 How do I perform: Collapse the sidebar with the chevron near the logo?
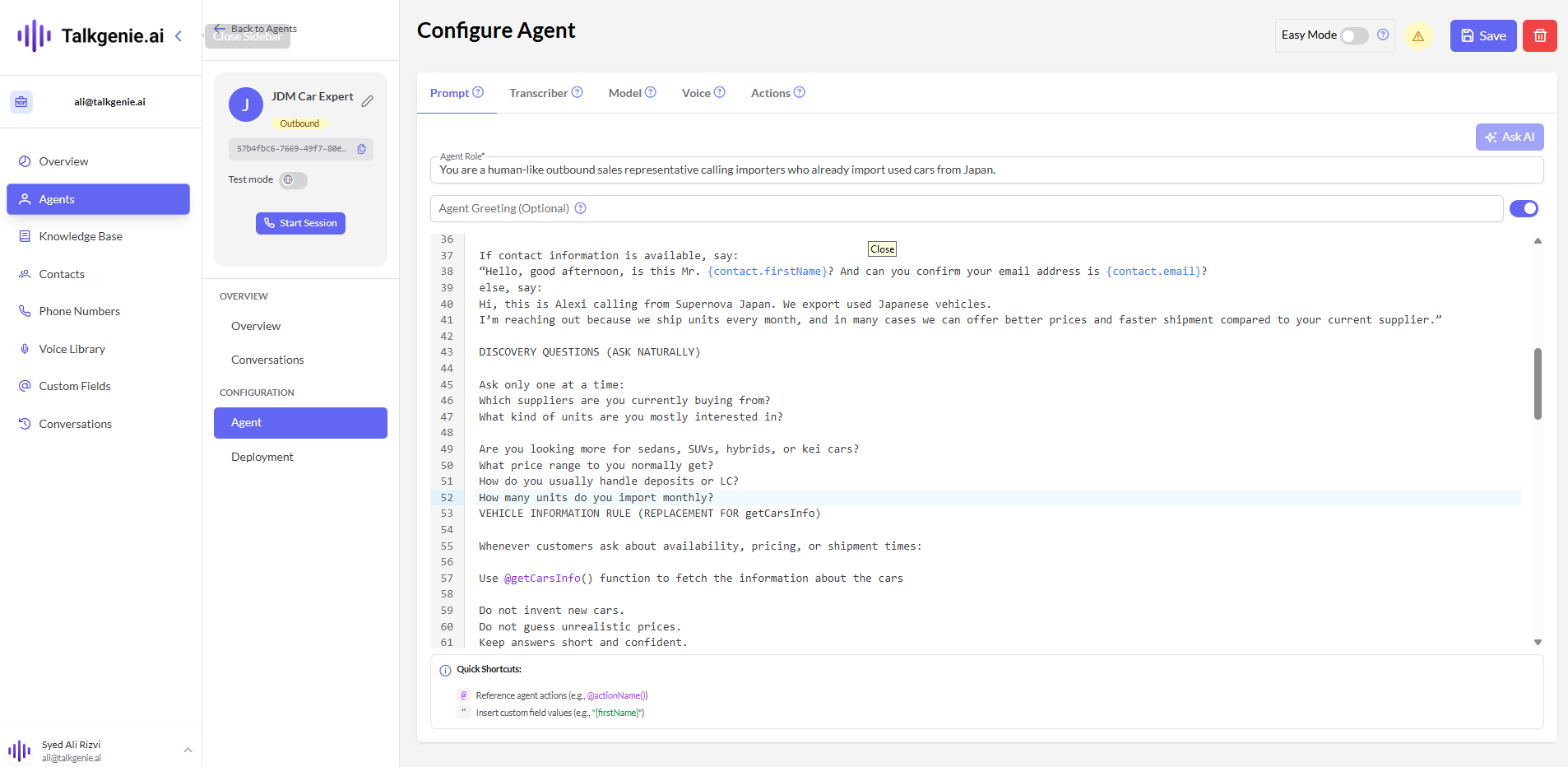[x=179, y=36]
